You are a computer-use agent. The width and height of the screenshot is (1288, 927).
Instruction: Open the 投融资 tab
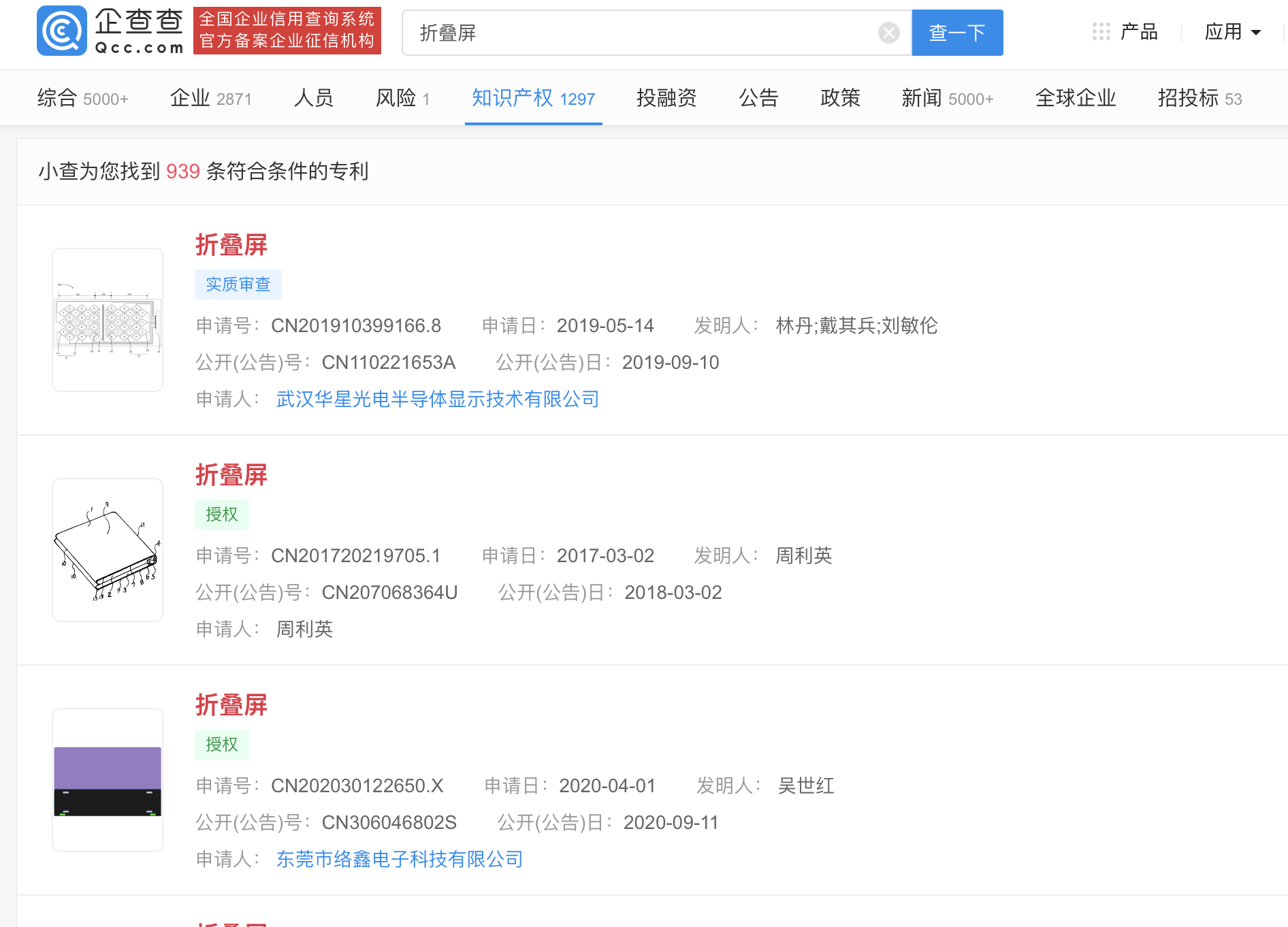pyautogui.click(x=666, y=98)
